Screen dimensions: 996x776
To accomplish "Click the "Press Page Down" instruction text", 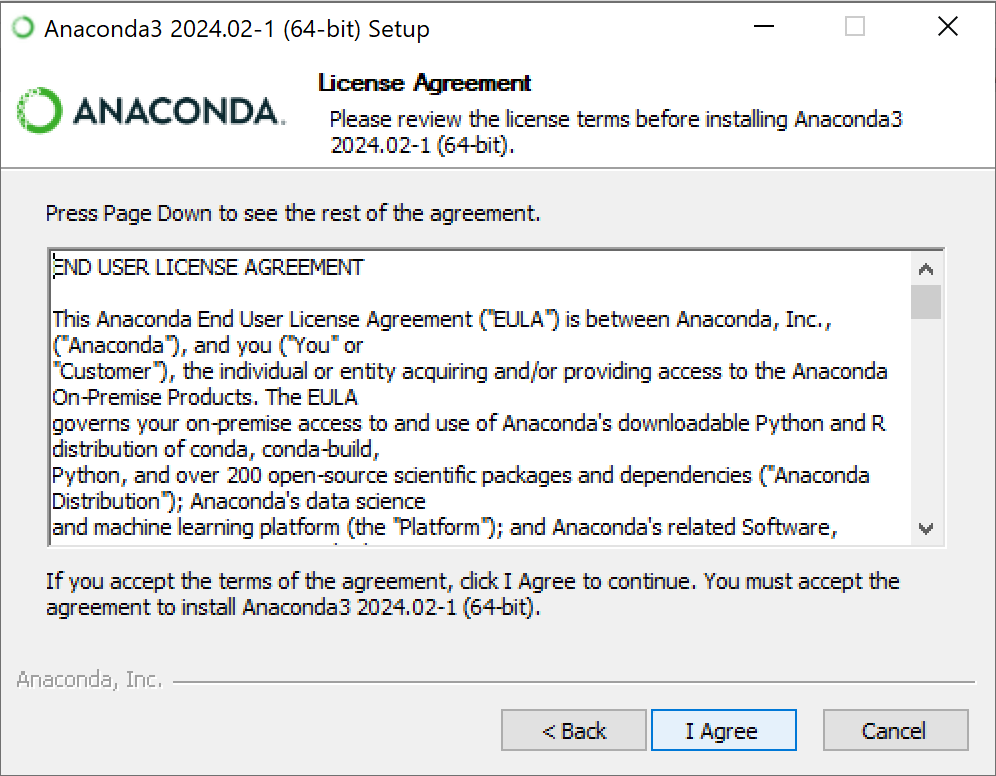I will click(293, 213).
